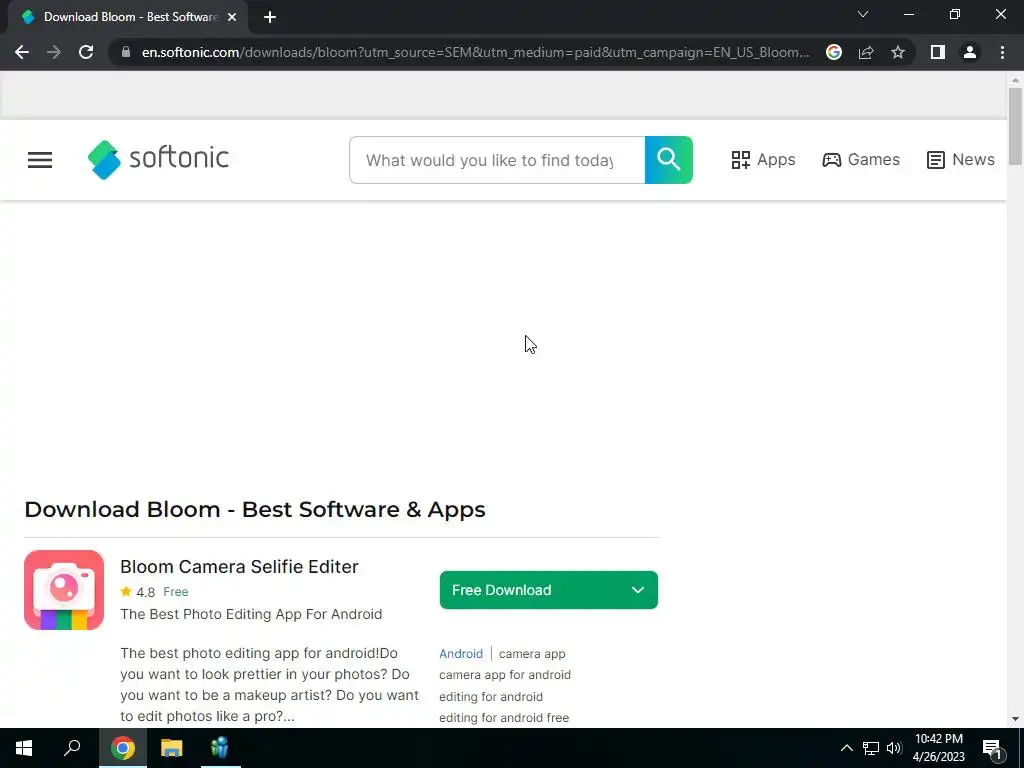This screenshot has width=1024, height=768.
Task: Open a new tab with plus button
Action: coord(270,17)
